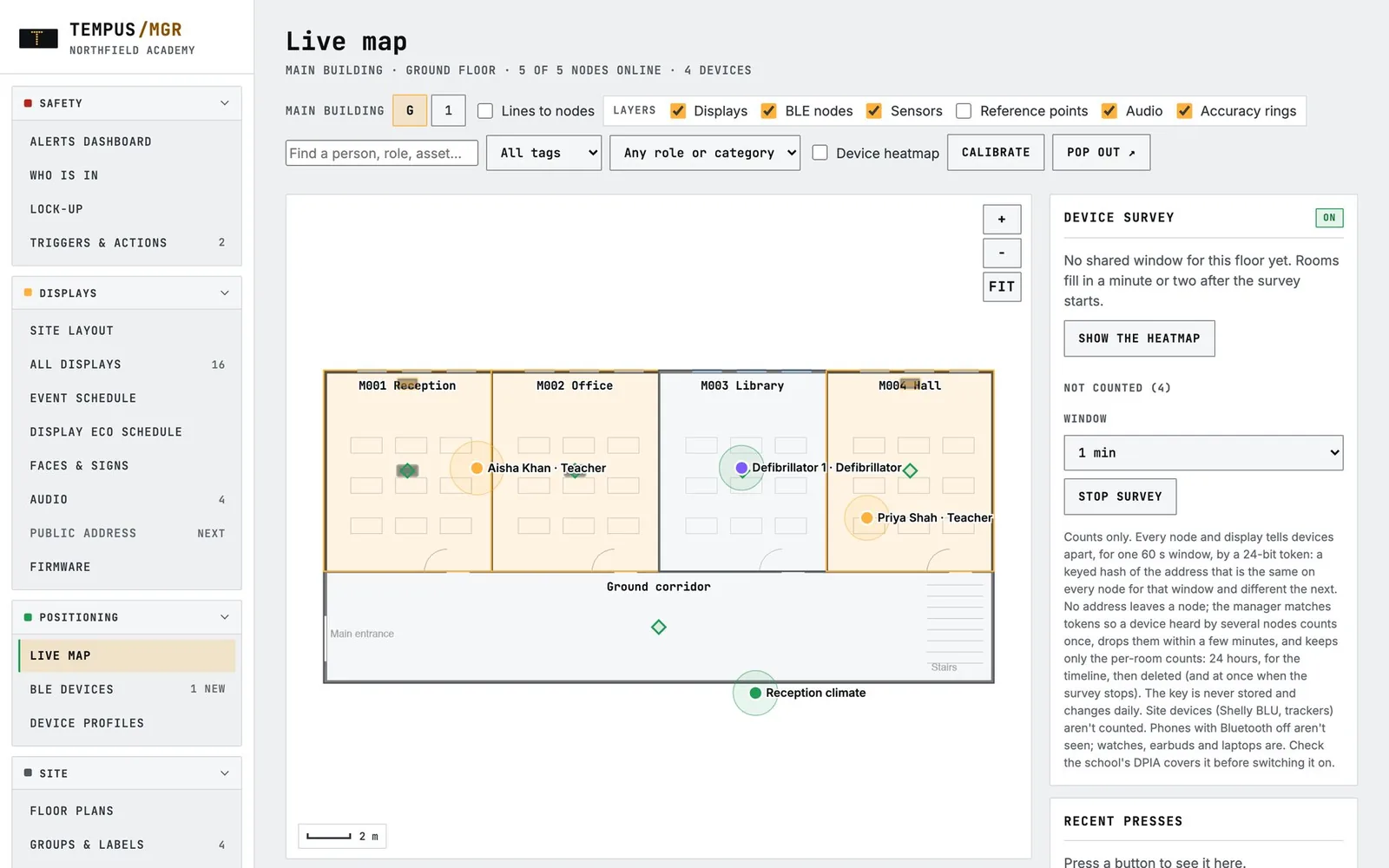Select the green Reception climate sensor dot
Image resolution: width=1389 pixels, height=868 pixels.
click(755, 693)
